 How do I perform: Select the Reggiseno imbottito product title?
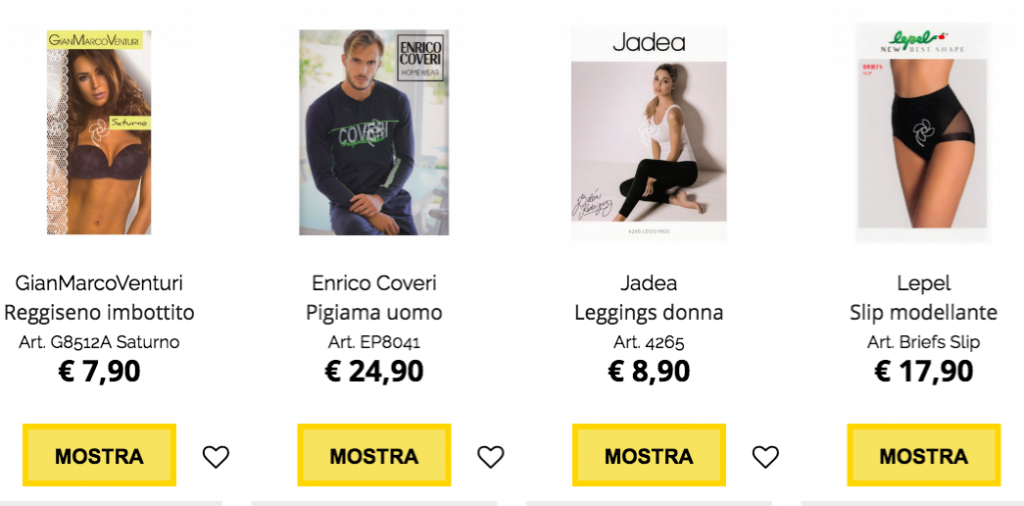[99, 313]
